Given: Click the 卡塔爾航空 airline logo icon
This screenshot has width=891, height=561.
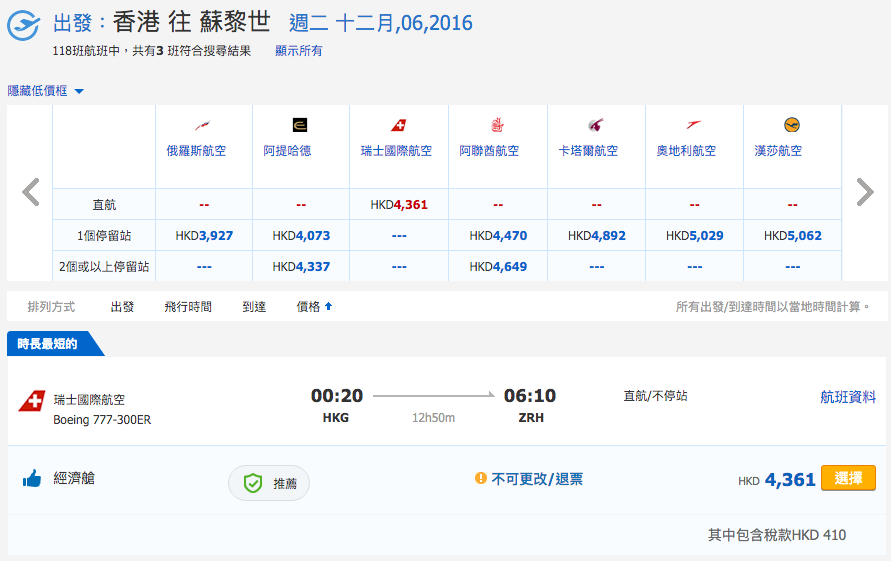Looking at the screenshot, I should [596, 125].
